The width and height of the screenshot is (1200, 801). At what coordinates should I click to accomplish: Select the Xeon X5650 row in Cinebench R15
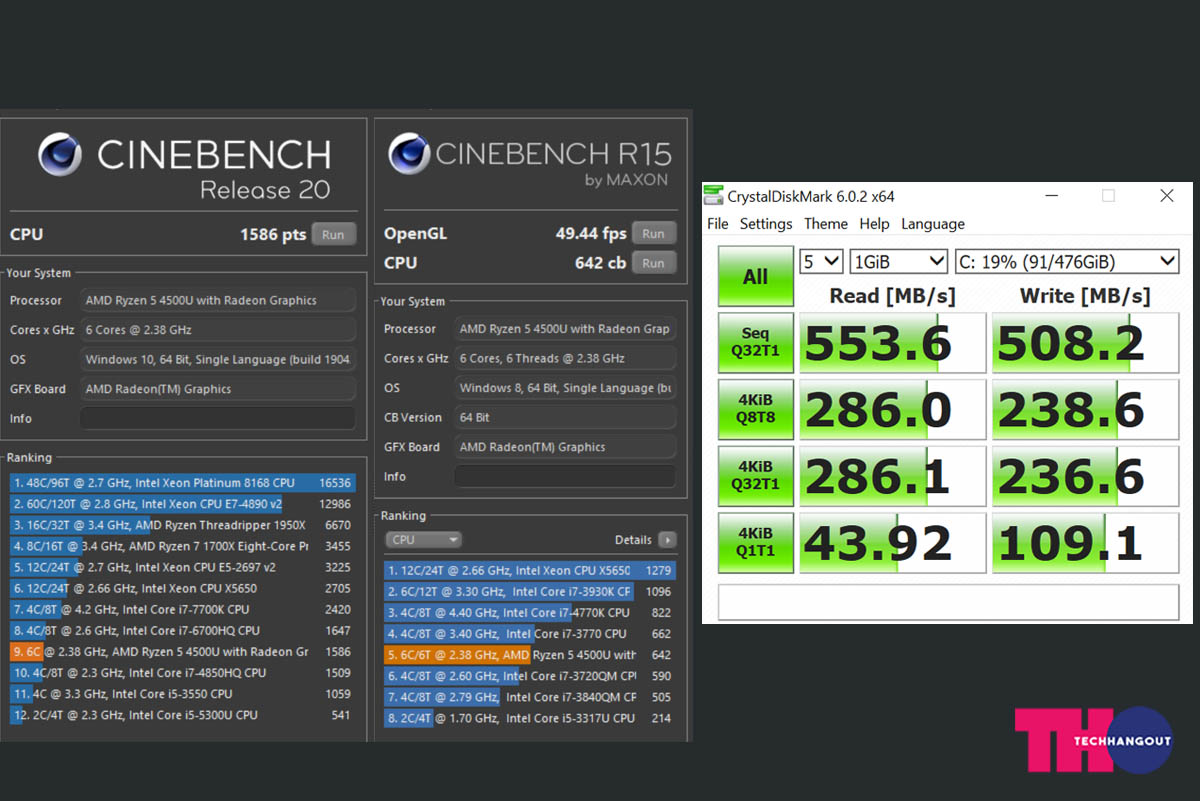tap(530, 570)
